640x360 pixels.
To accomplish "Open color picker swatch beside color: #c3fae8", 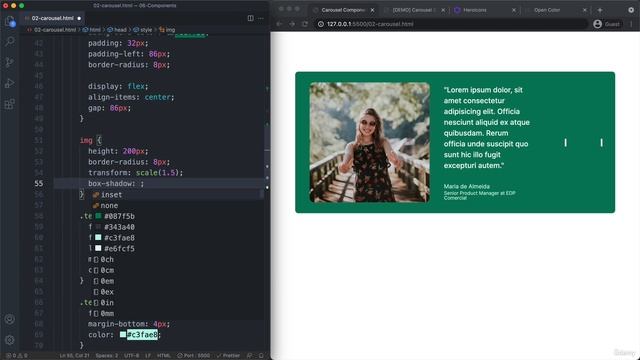I will (123, 335).
